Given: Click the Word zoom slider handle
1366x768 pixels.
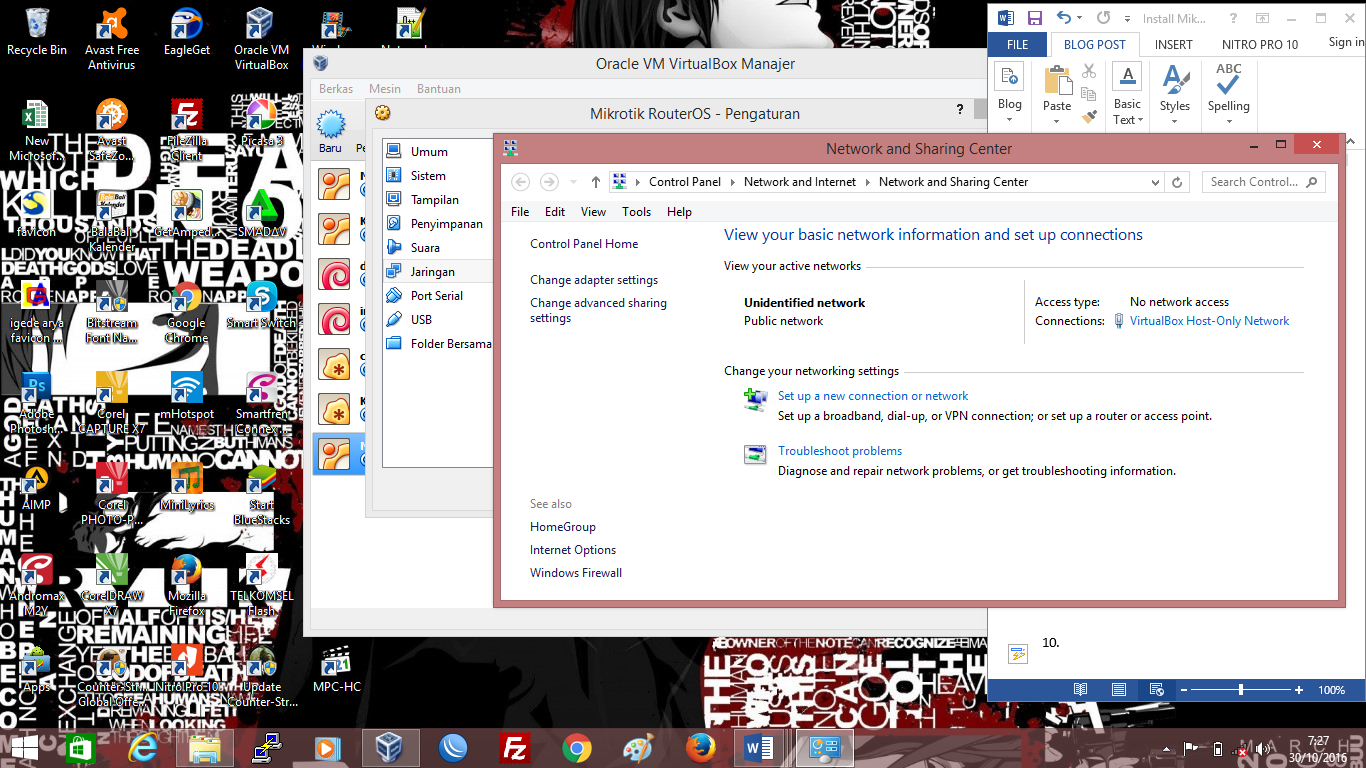Looking at the screenshot, I should (x=1241, y=690).
